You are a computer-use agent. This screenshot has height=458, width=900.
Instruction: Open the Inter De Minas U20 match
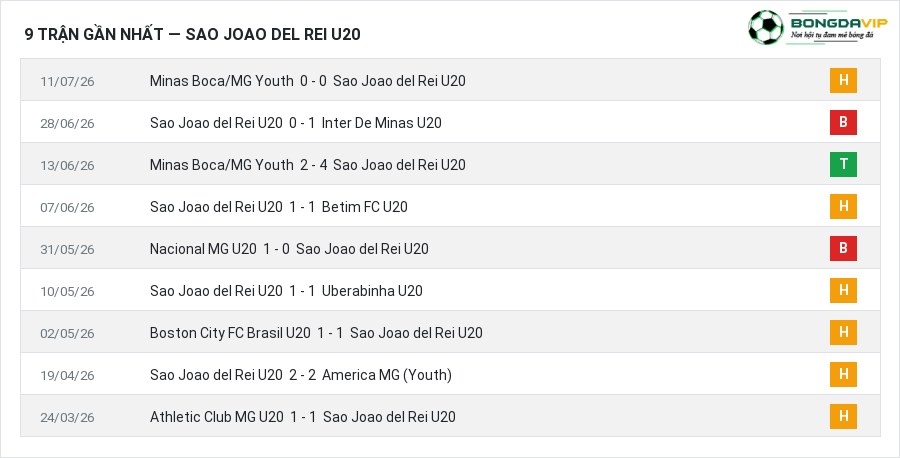(x=450, y=122)
